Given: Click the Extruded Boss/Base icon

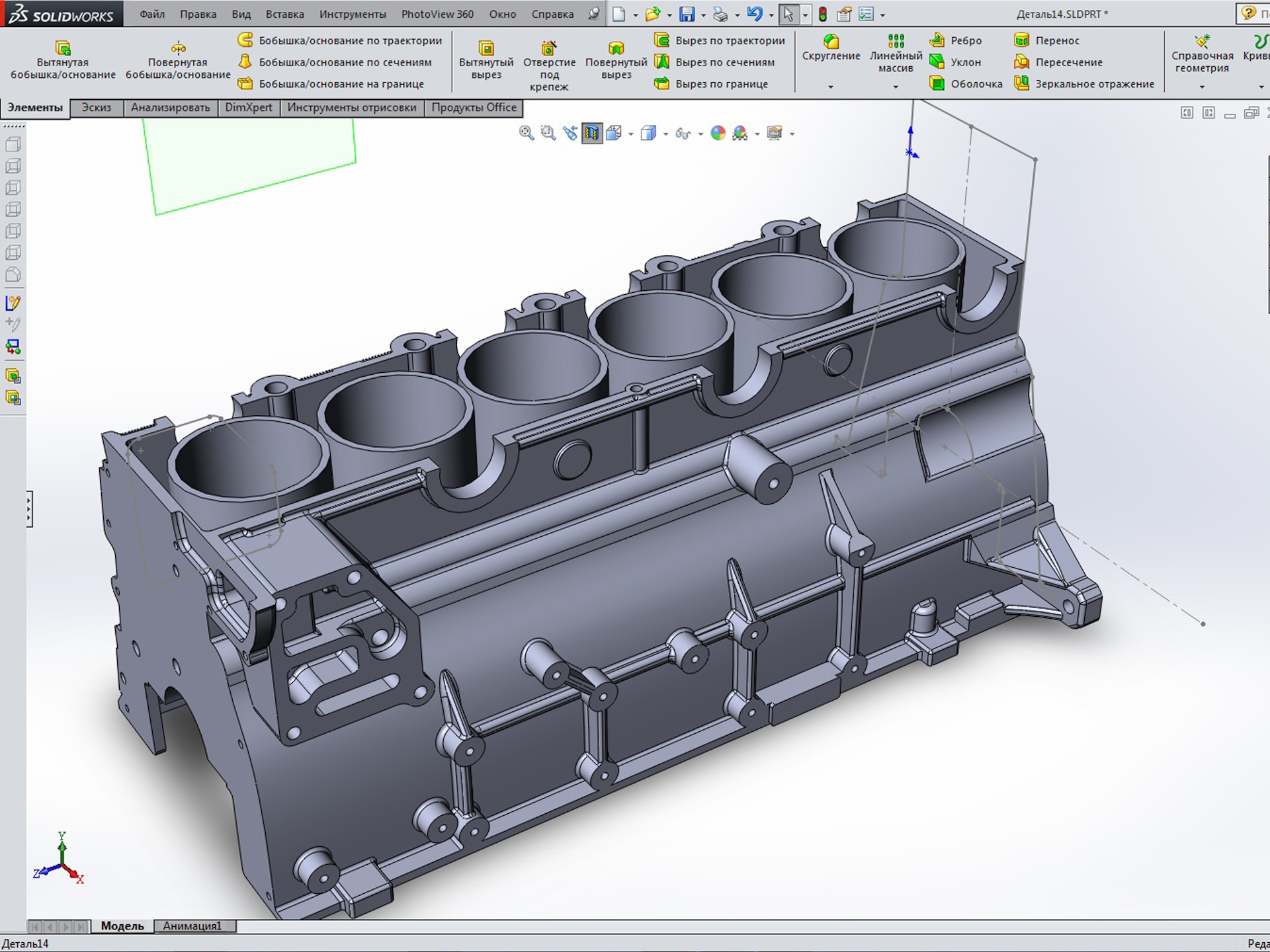Looking at the screenshot, I should 63,48.
